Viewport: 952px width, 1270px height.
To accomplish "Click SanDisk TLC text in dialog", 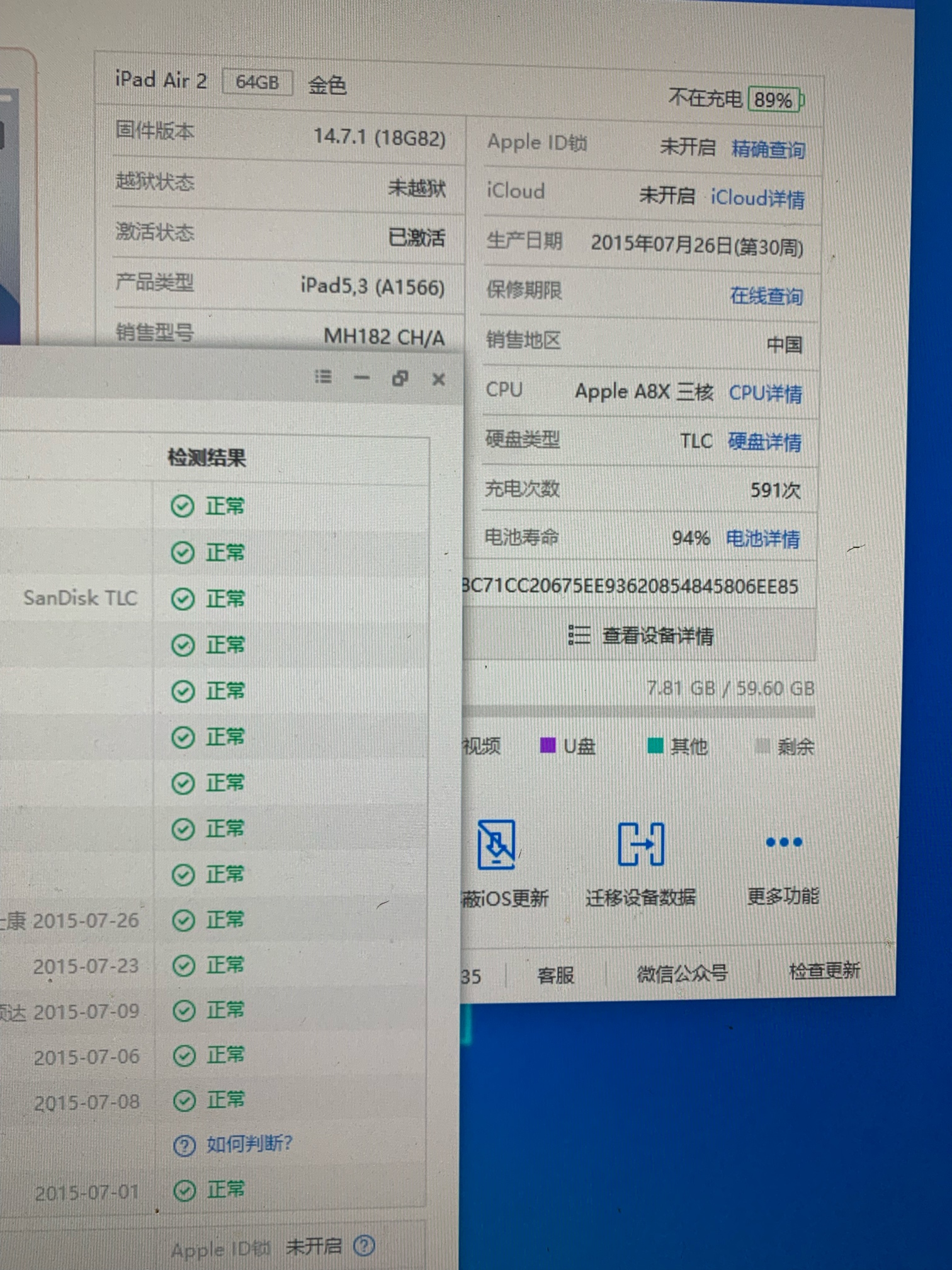I will (x=81, y=598).
